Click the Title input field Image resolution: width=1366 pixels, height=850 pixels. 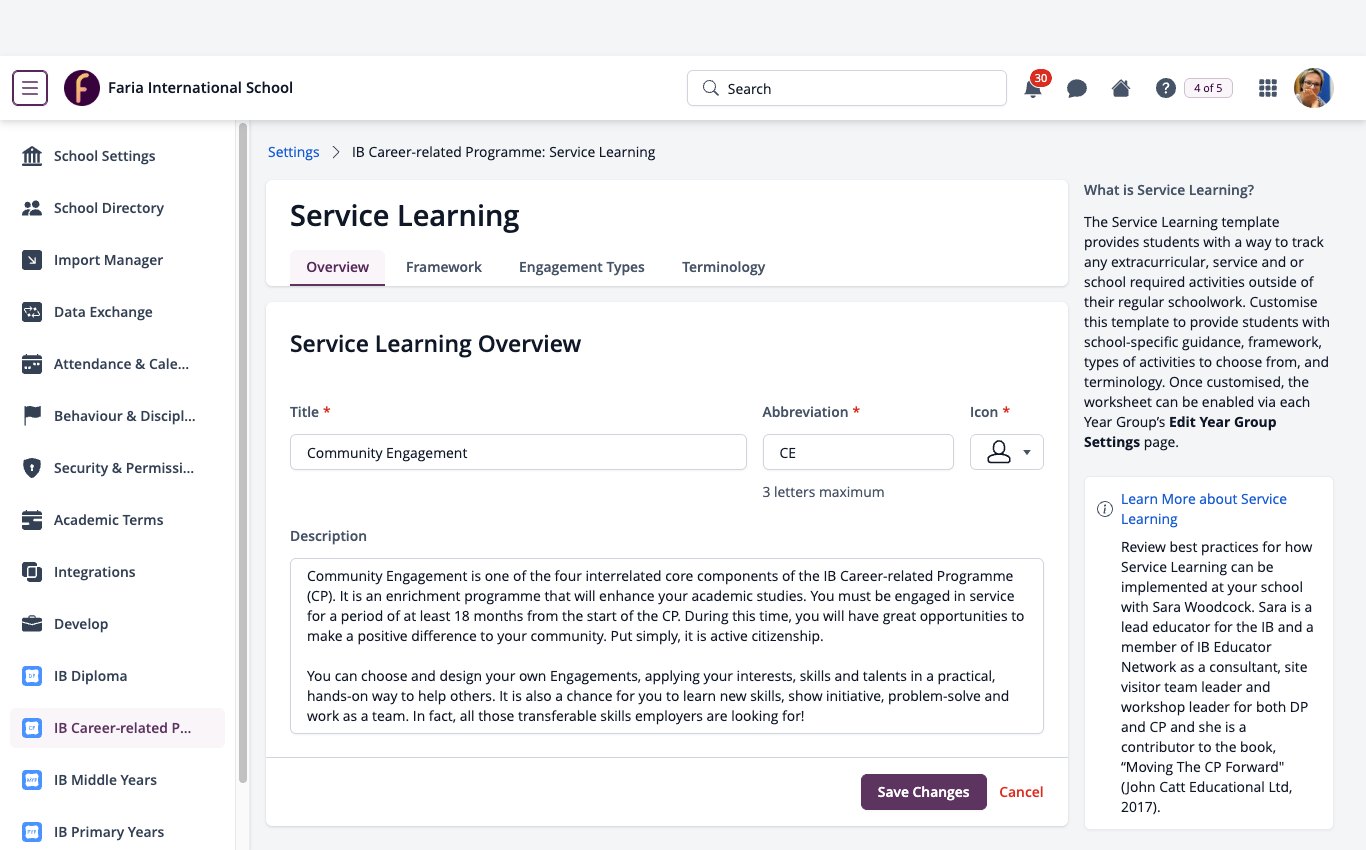pos(518,452)
